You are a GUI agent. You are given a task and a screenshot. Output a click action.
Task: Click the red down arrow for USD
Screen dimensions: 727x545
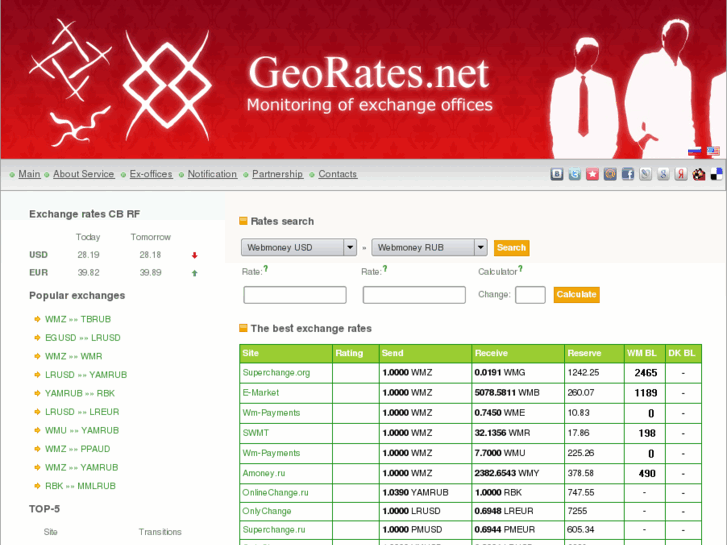[x=195, y=255]
